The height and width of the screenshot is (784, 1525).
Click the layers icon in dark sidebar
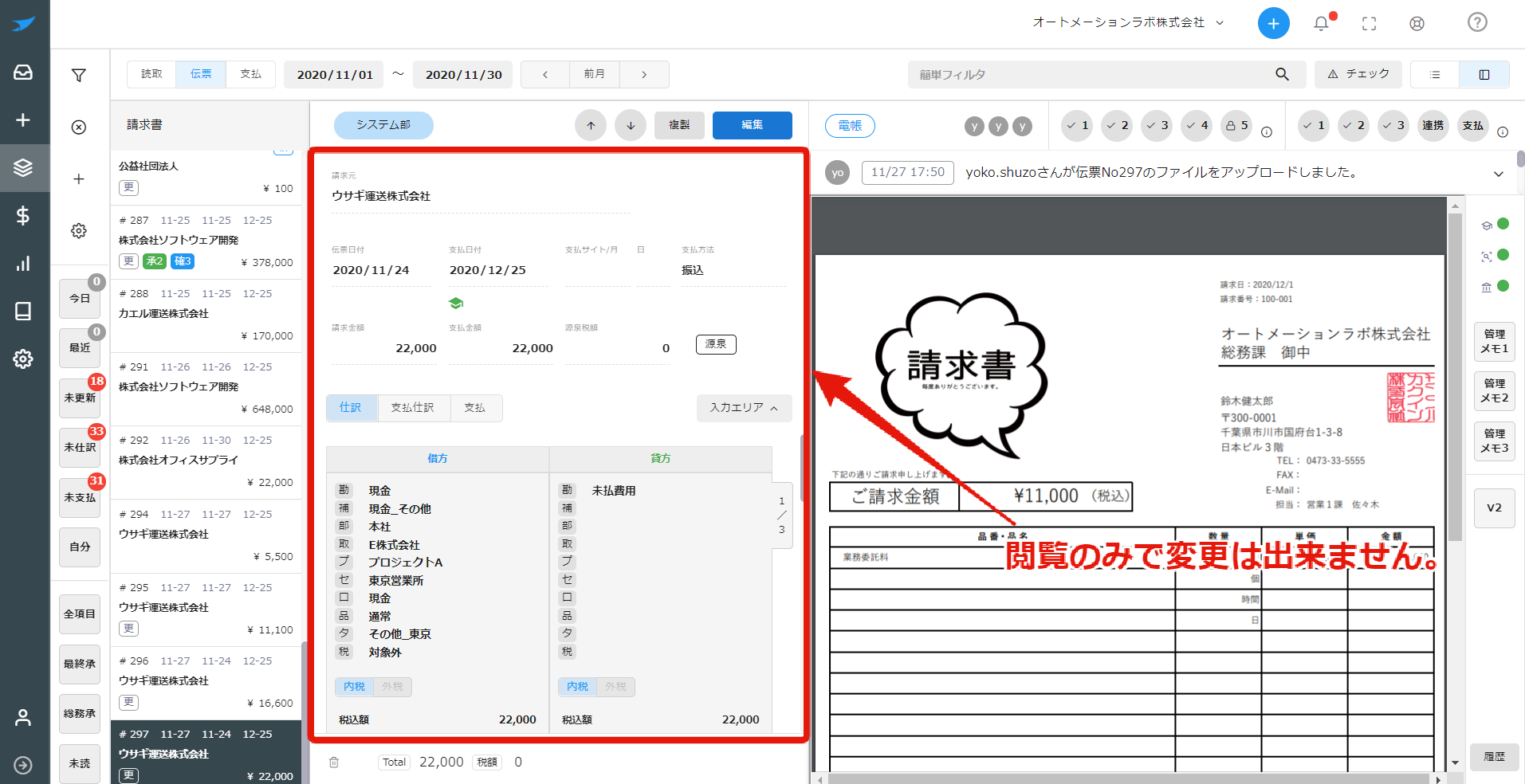[x=23, y=167]
